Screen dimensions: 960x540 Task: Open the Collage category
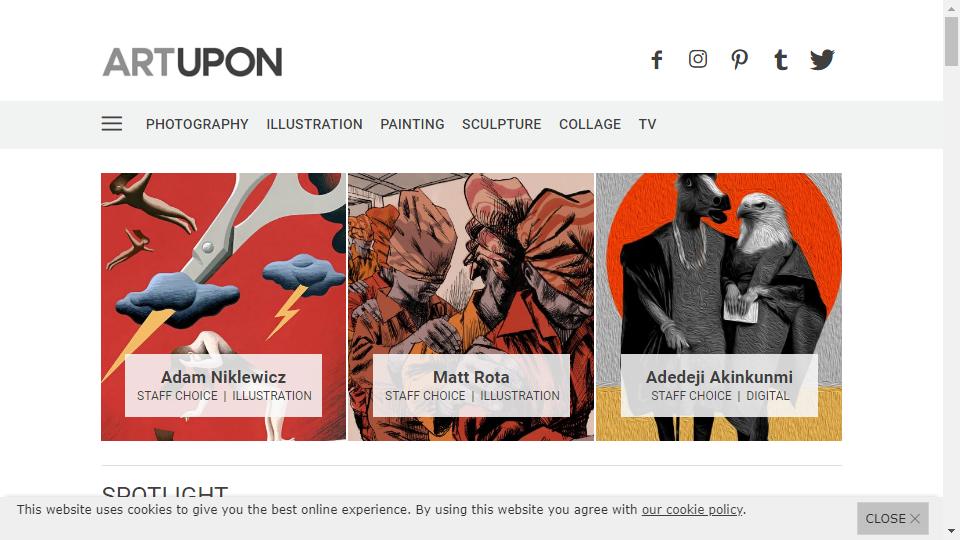coord(590,124)
